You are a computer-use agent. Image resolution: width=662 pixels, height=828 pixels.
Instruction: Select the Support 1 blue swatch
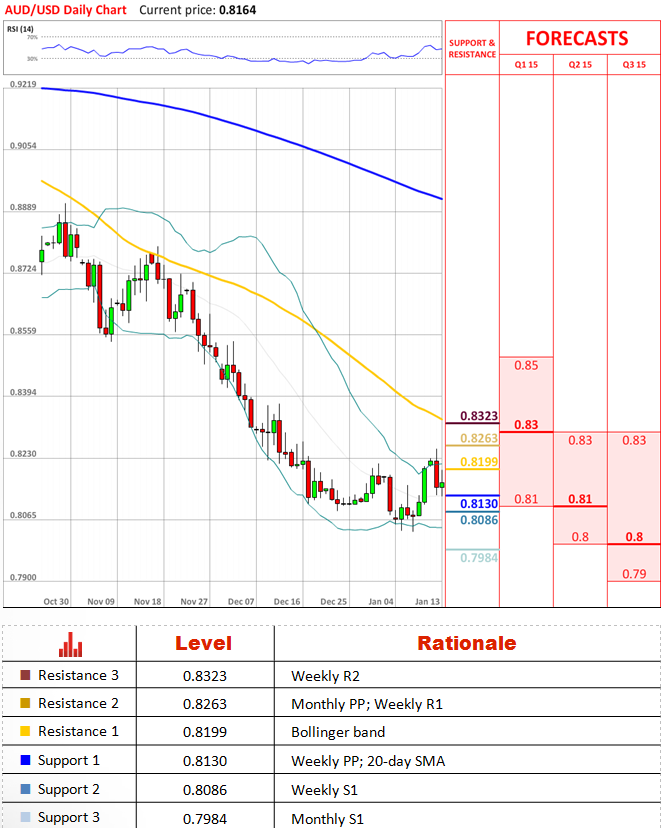coord(25,760)
